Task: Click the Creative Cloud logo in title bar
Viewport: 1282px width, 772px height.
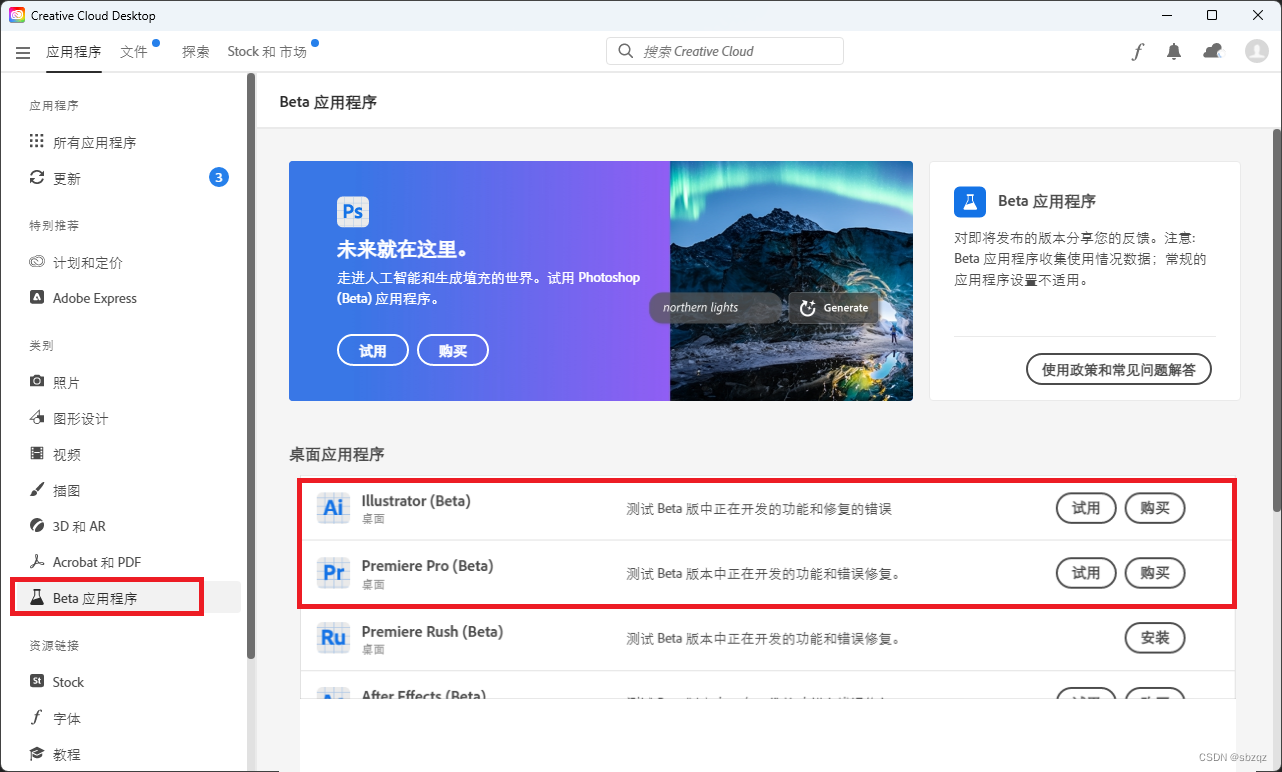Action: pyautogui.click(x=17, y=15)
